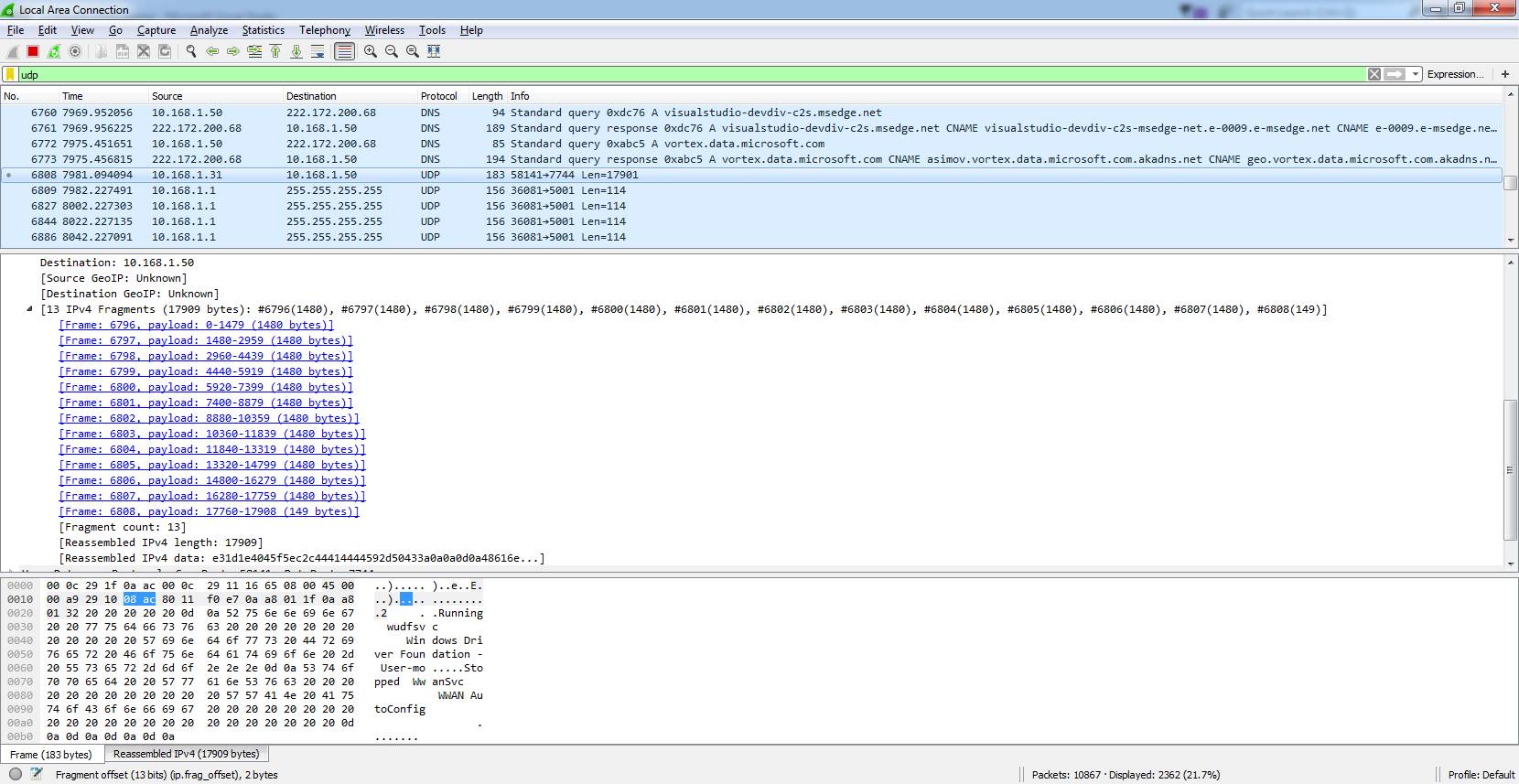This screenshot has height=784, width=1519.
Task: Switch to Reassembled IPv4 tab
Action: 186,755
